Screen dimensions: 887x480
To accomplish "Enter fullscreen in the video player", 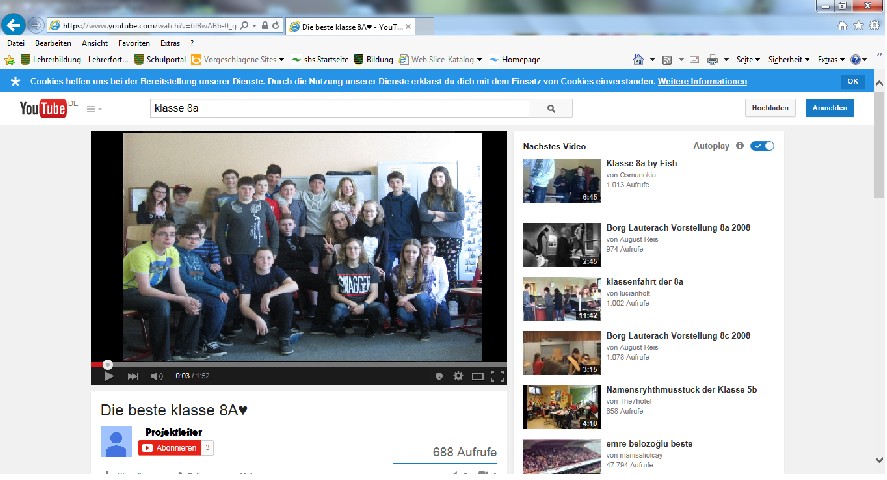I will tap(498, 376).
